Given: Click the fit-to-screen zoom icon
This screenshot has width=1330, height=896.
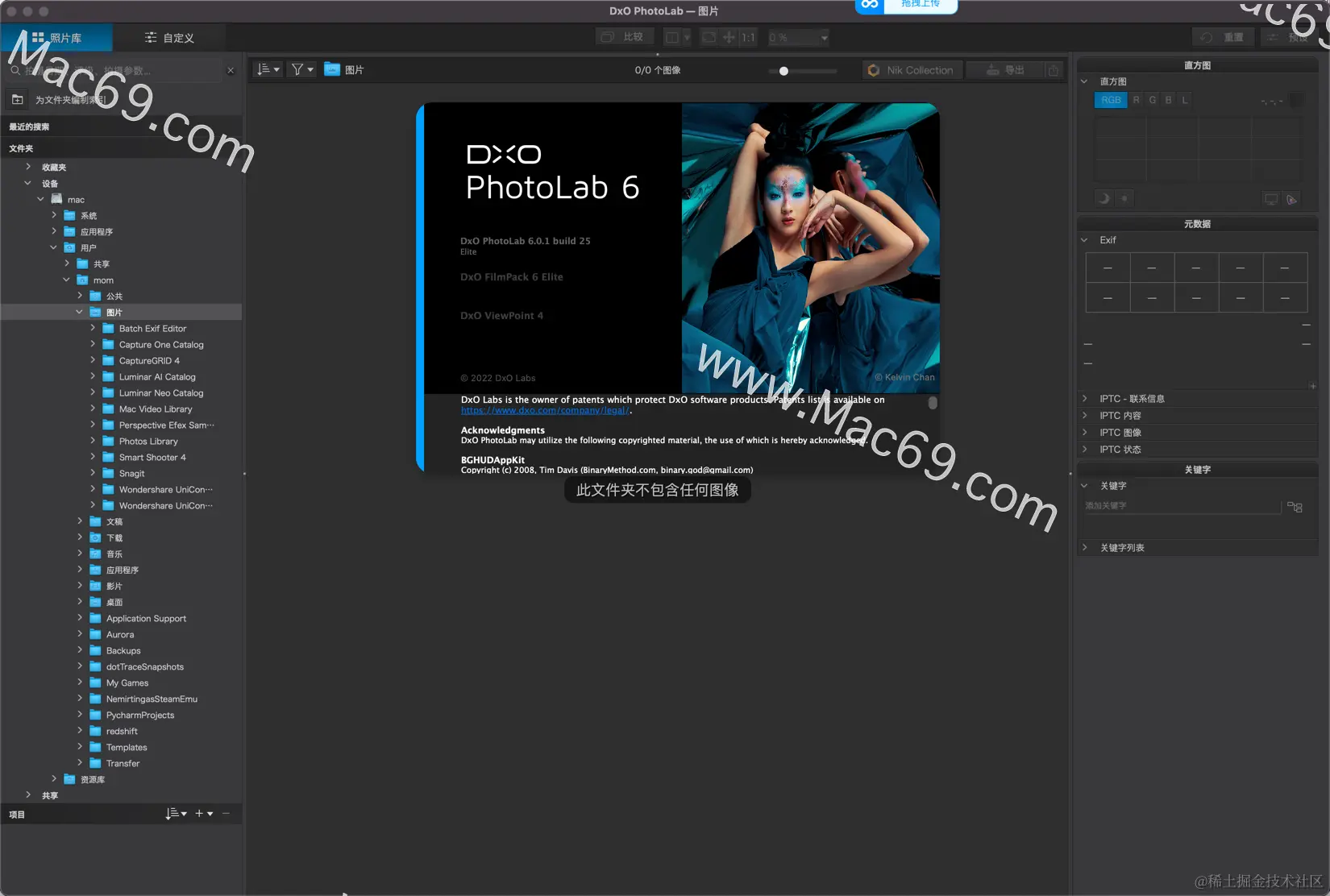Looking at the screenshot, I should click(x=709, y=37).
